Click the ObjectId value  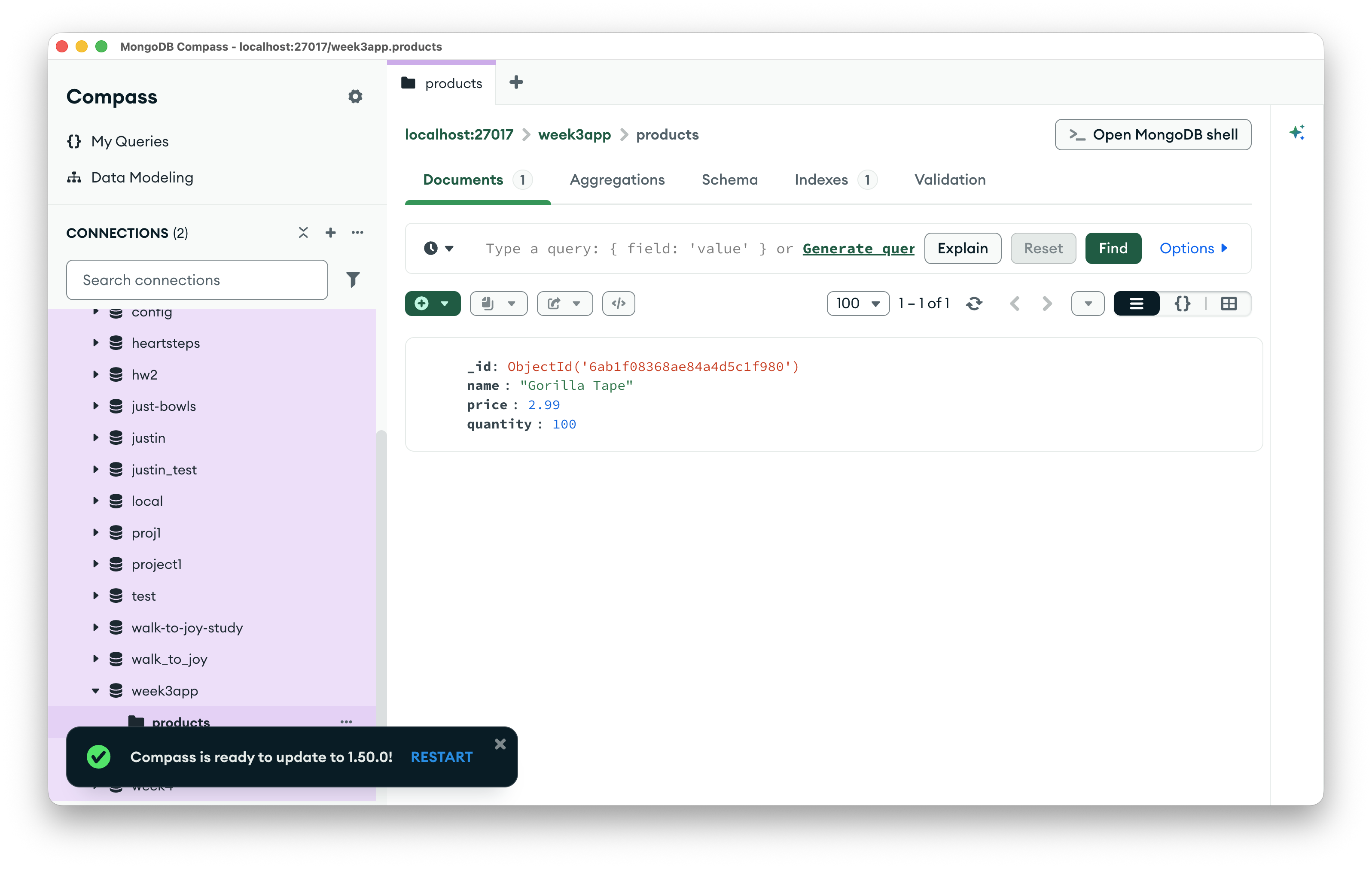click(653, 366)
